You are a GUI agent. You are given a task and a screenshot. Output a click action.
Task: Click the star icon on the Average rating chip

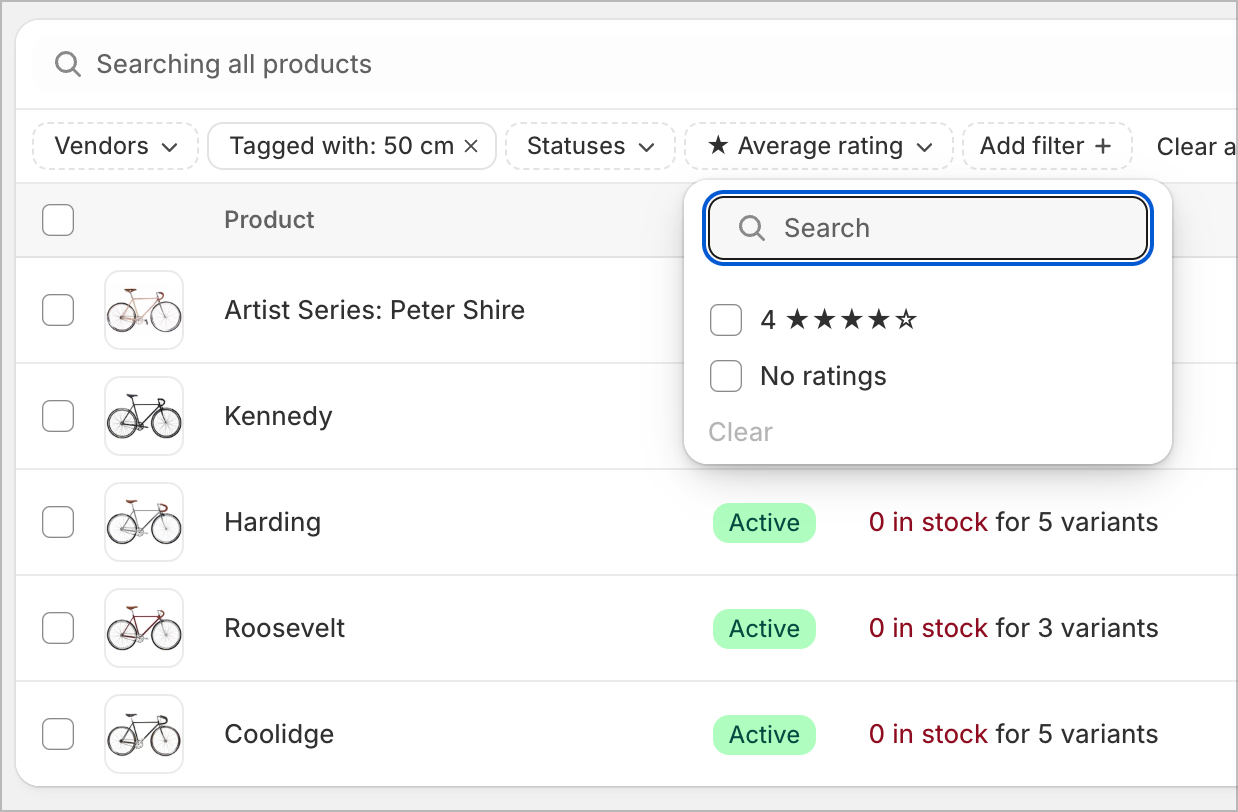coord(718,146)
